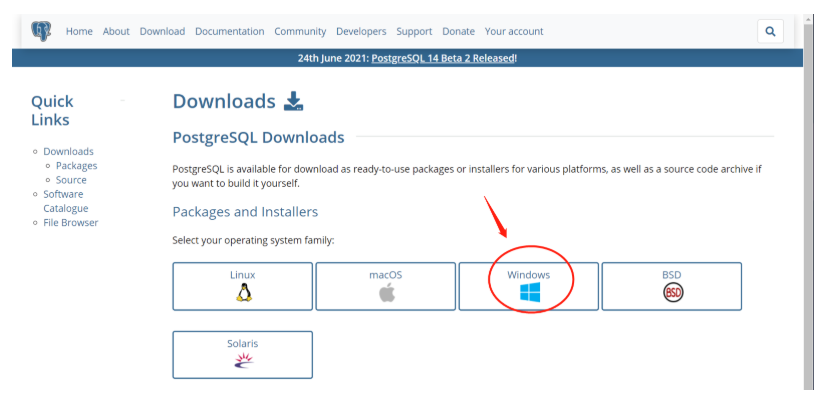
Task: Select the BSD label in its box
Action: 671,275
